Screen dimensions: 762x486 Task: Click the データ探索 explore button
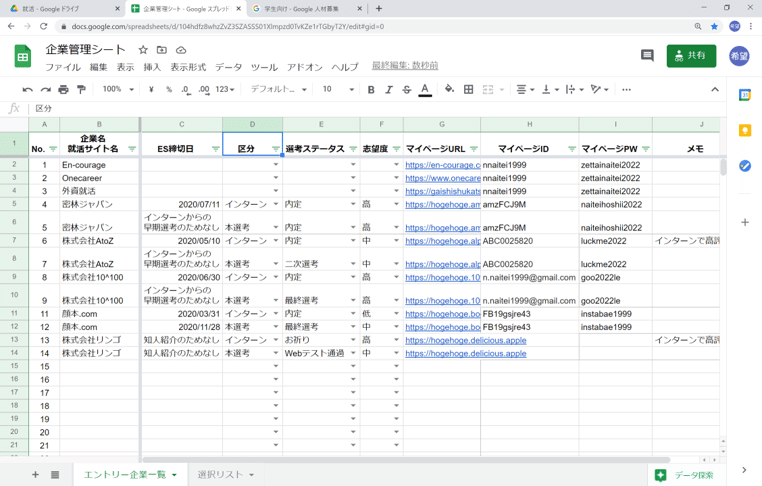pos(685,475)
